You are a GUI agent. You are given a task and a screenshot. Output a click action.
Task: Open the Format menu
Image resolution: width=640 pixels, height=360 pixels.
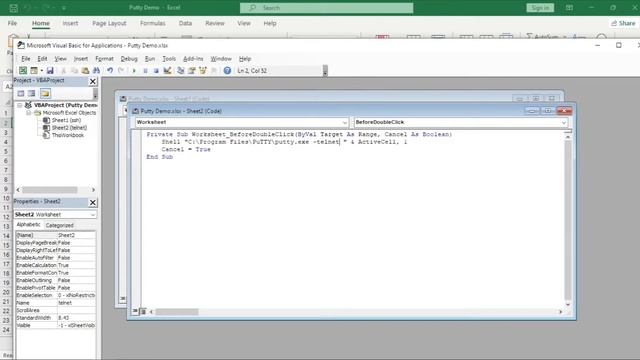tap(104, 59)
